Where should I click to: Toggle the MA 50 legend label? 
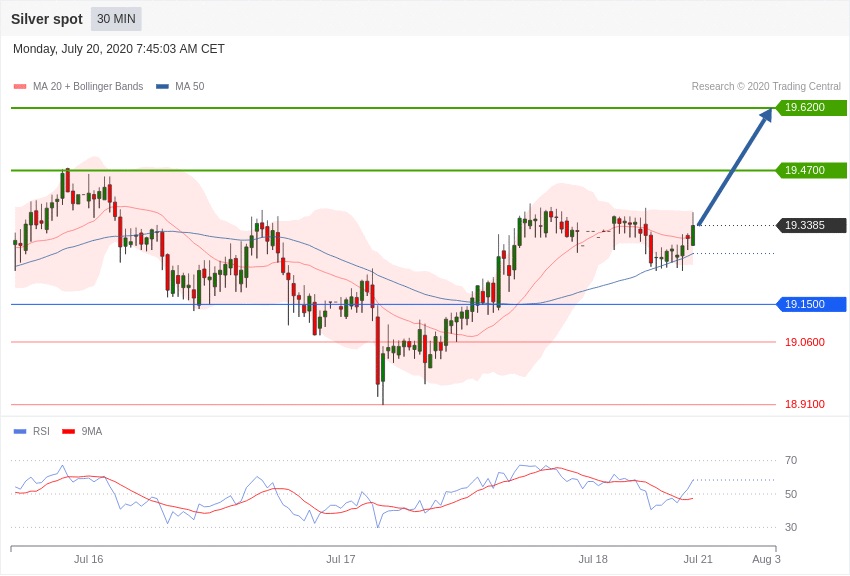click(189, 87)
